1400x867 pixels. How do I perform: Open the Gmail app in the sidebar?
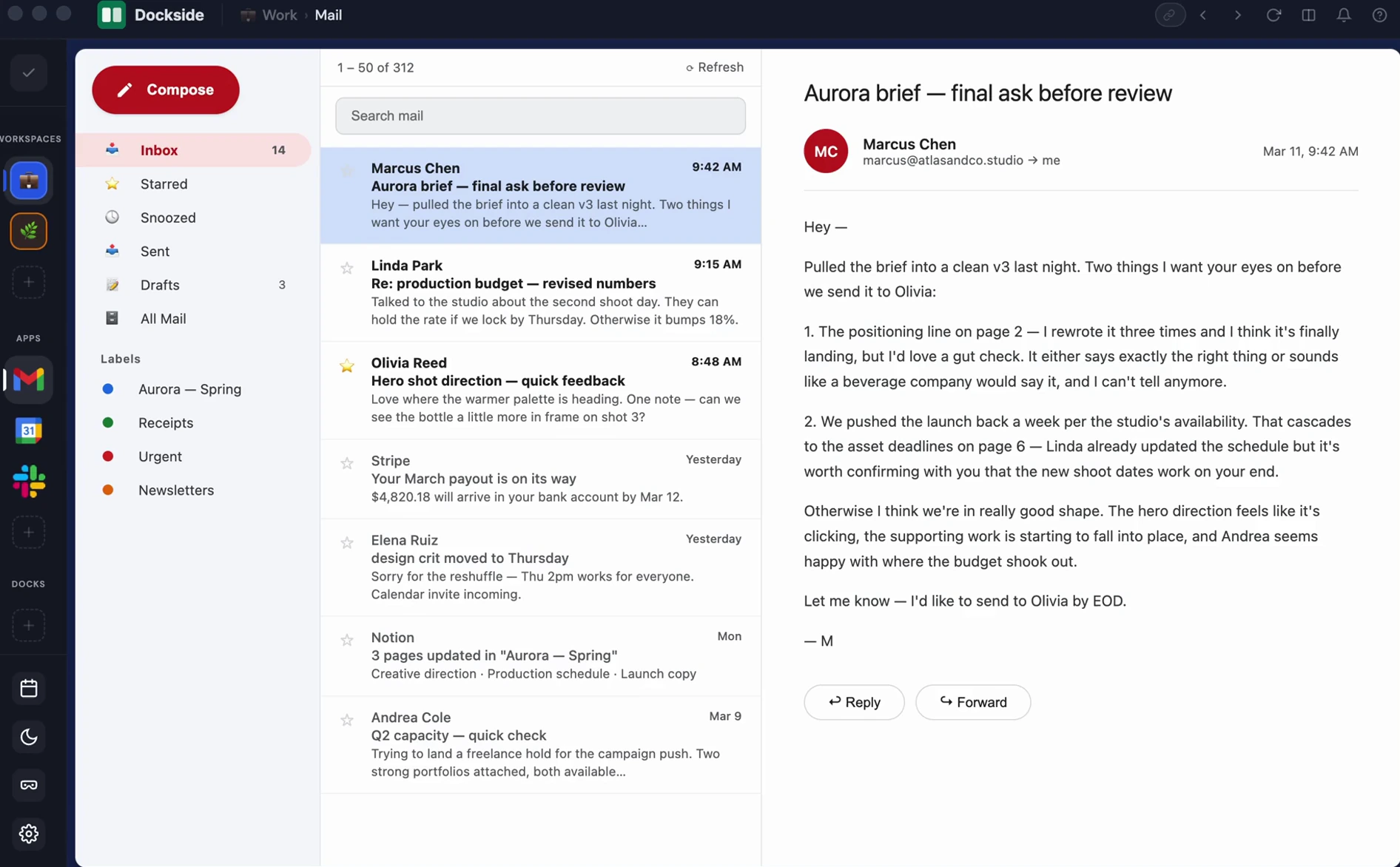pyautogui.click(x=29, y=379)
